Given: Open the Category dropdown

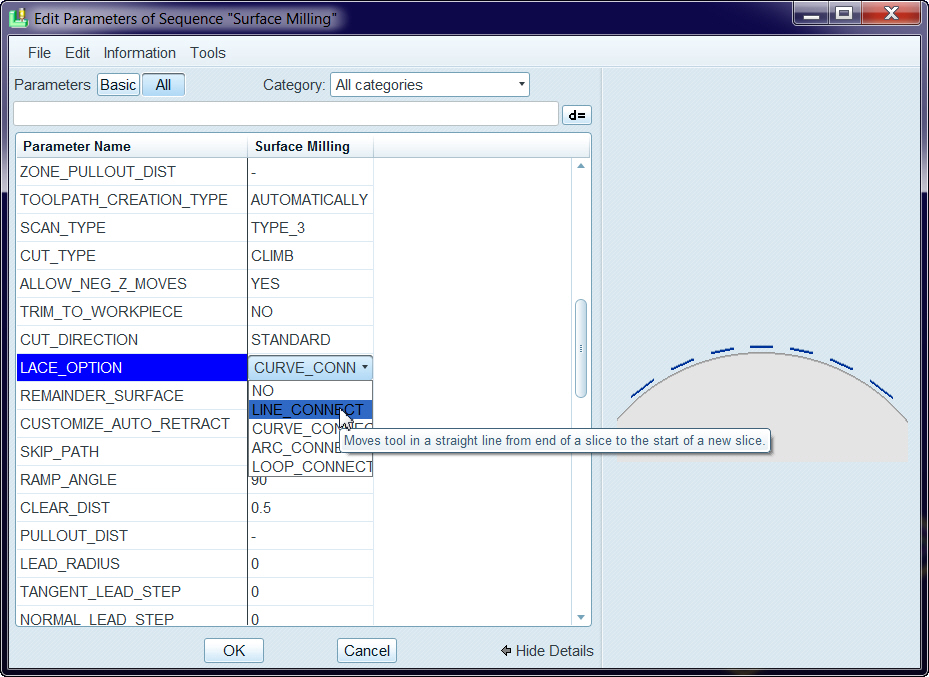Looking at the screenshot, I should (x=429, y=85).
